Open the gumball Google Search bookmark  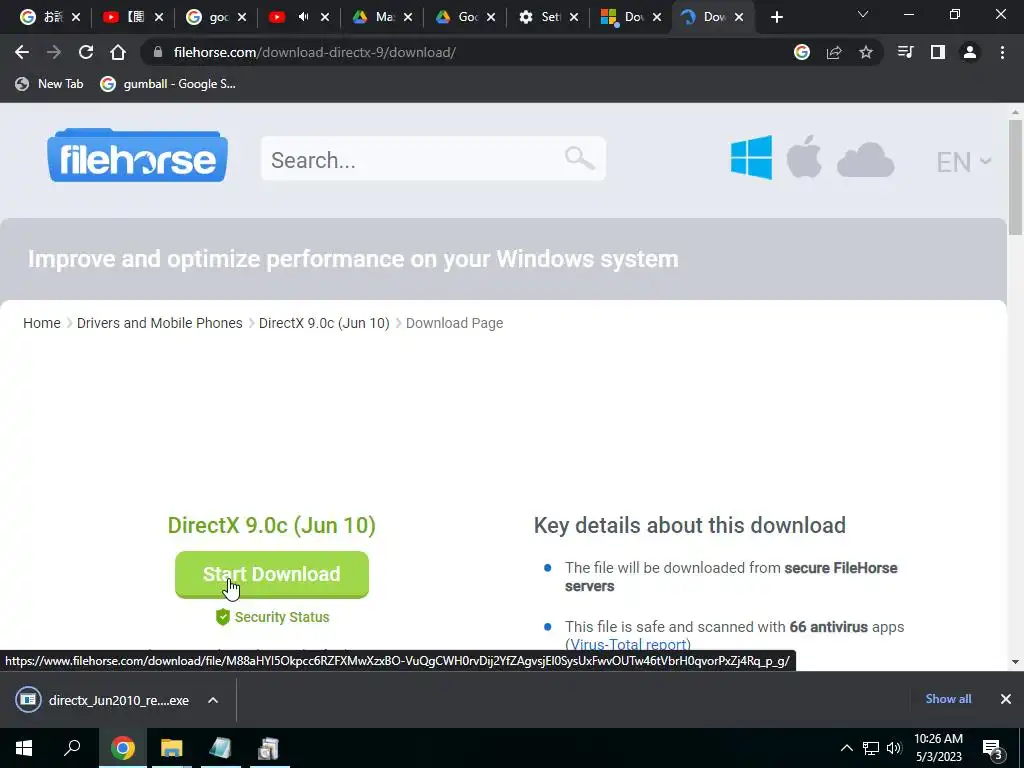pos(168,84)
